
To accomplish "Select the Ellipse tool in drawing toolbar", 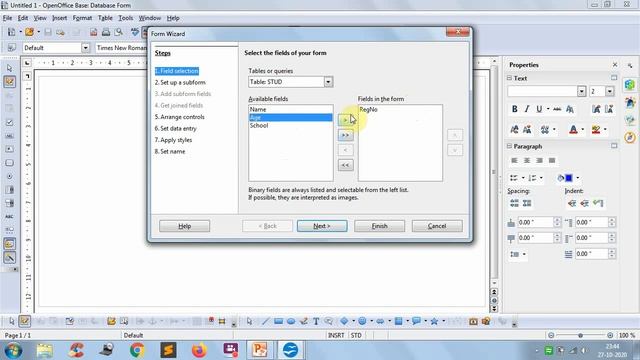I will pos(291,322).
